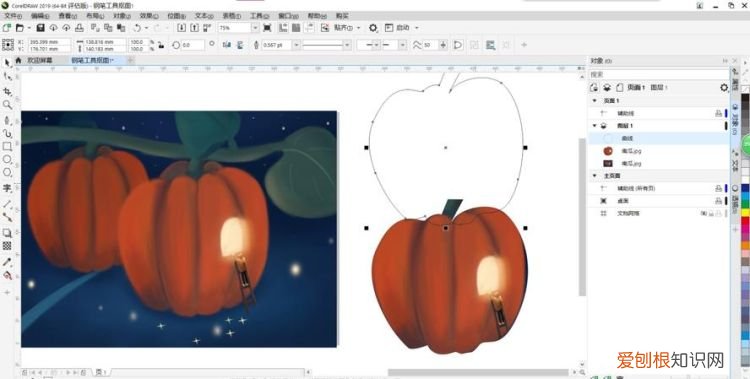The height and width of the screenshot is (379, 750).
Task: Select the Rectangle tool
Action: pos(7,146)
